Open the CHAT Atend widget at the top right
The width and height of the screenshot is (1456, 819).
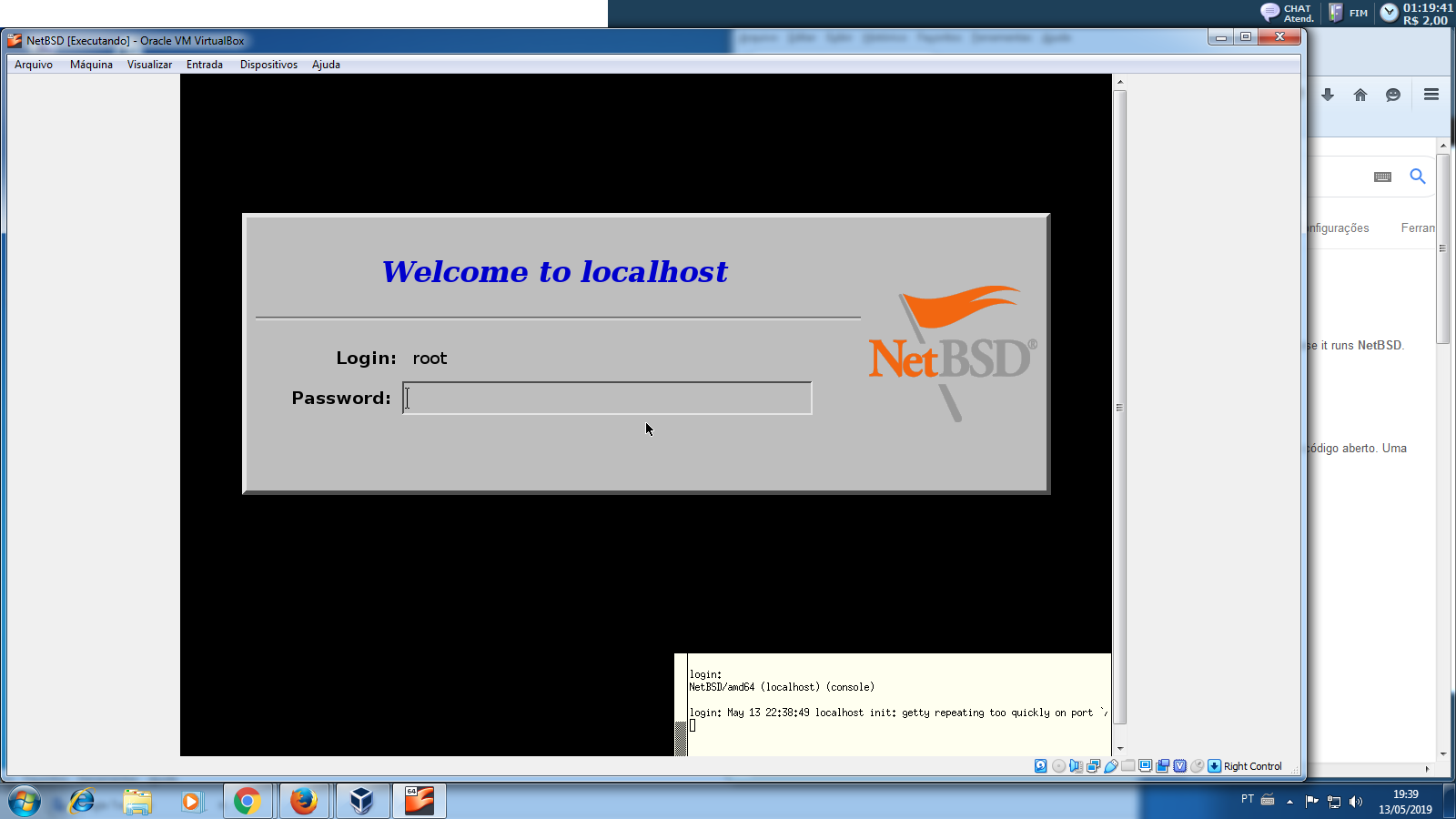click(1283, 11)
